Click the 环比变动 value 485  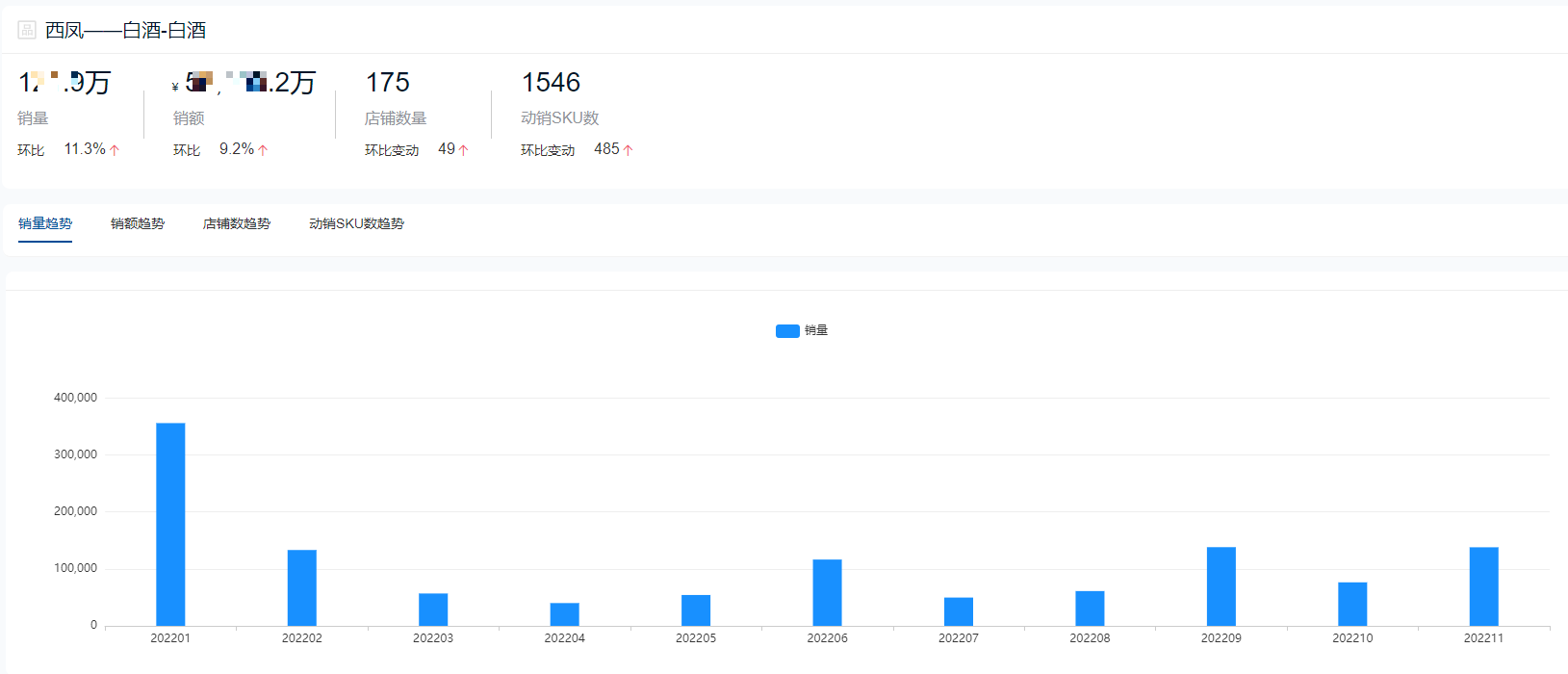pyautogui.click(x=606, y=149)
